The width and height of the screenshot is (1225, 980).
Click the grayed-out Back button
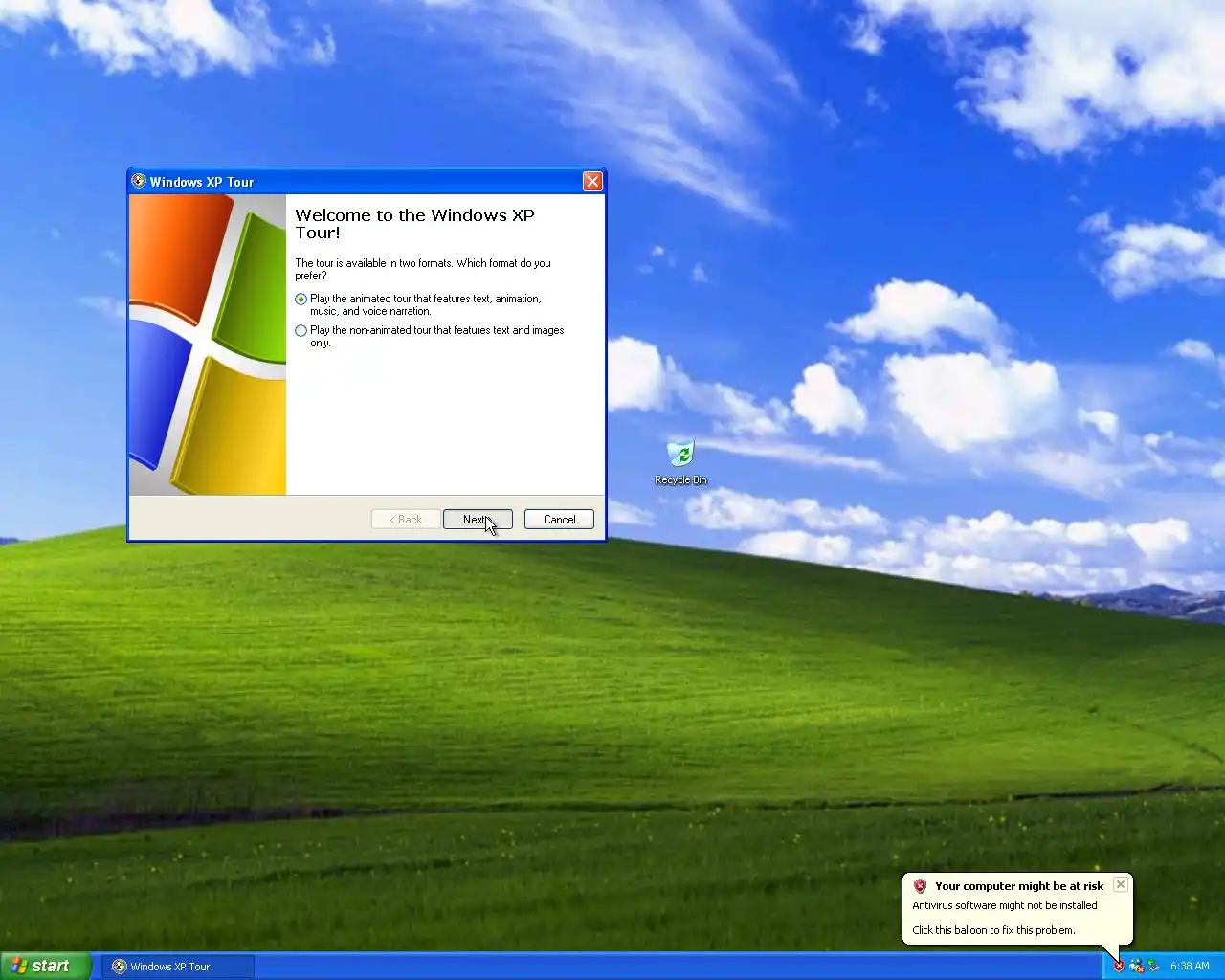point(406,520)
